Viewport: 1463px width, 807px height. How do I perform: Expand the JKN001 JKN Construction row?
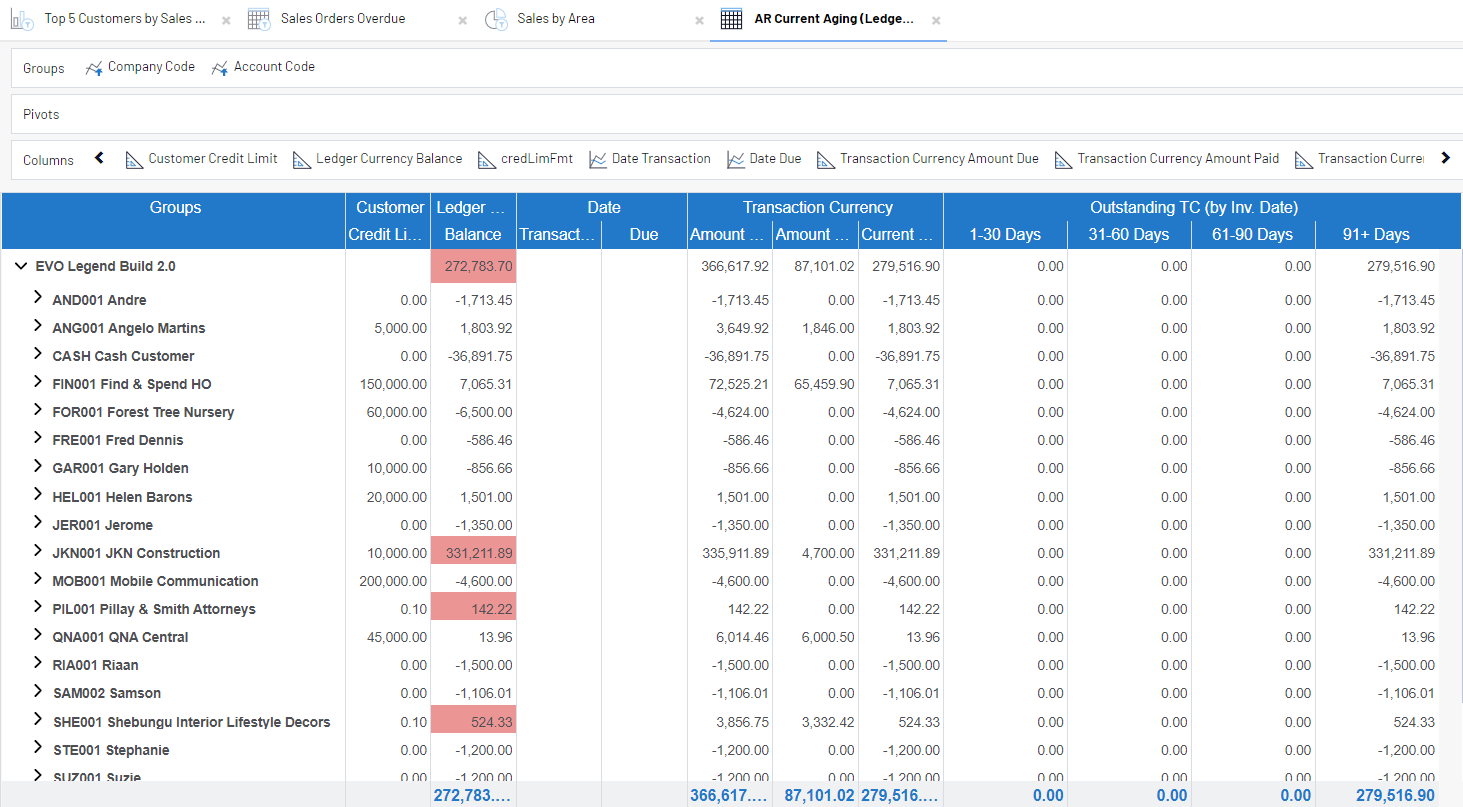tap(38, 552)
